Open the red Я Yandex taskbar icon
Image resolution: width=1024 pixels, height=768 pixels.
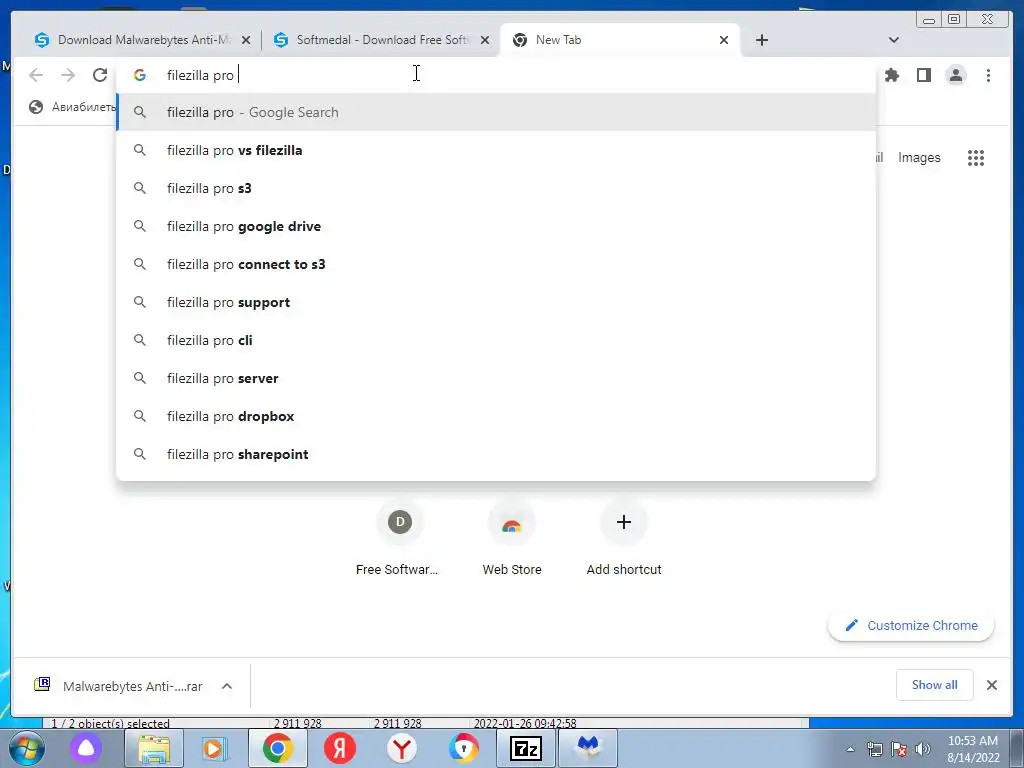340,748
